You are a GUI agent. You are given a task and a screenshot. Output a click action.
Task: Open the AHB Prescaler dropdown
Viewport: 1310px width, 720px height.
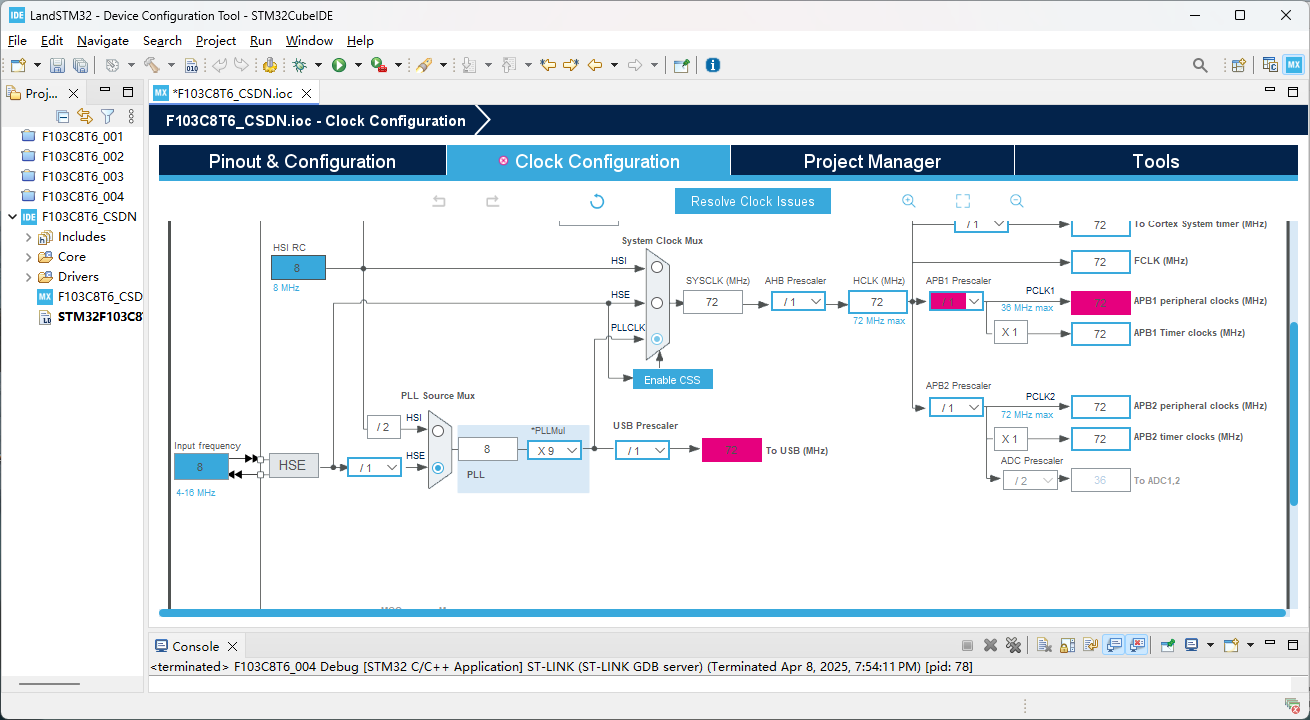[x=798, y=301]
